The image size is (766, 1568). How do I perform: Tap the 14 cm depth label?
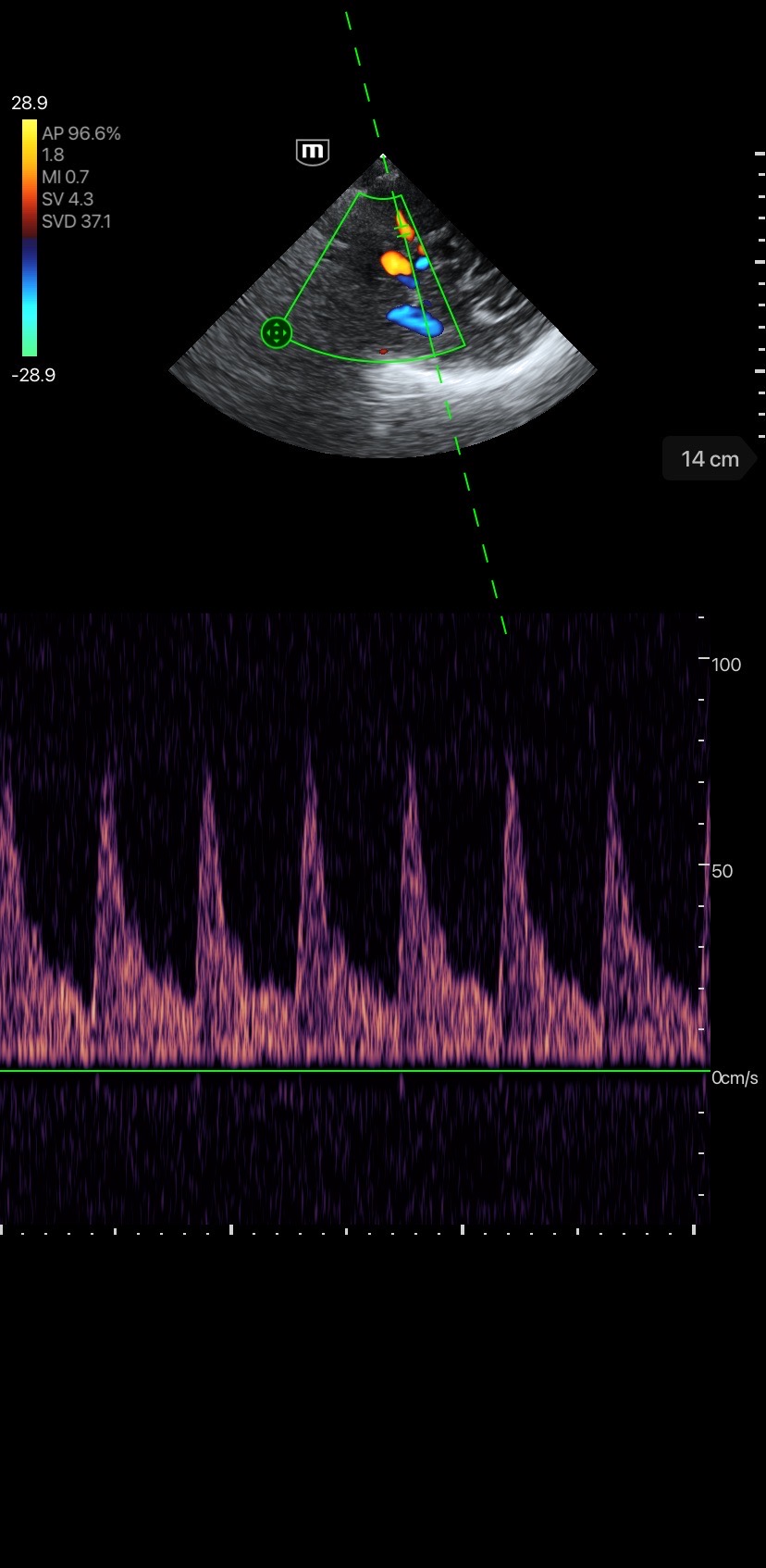(710, 459)
